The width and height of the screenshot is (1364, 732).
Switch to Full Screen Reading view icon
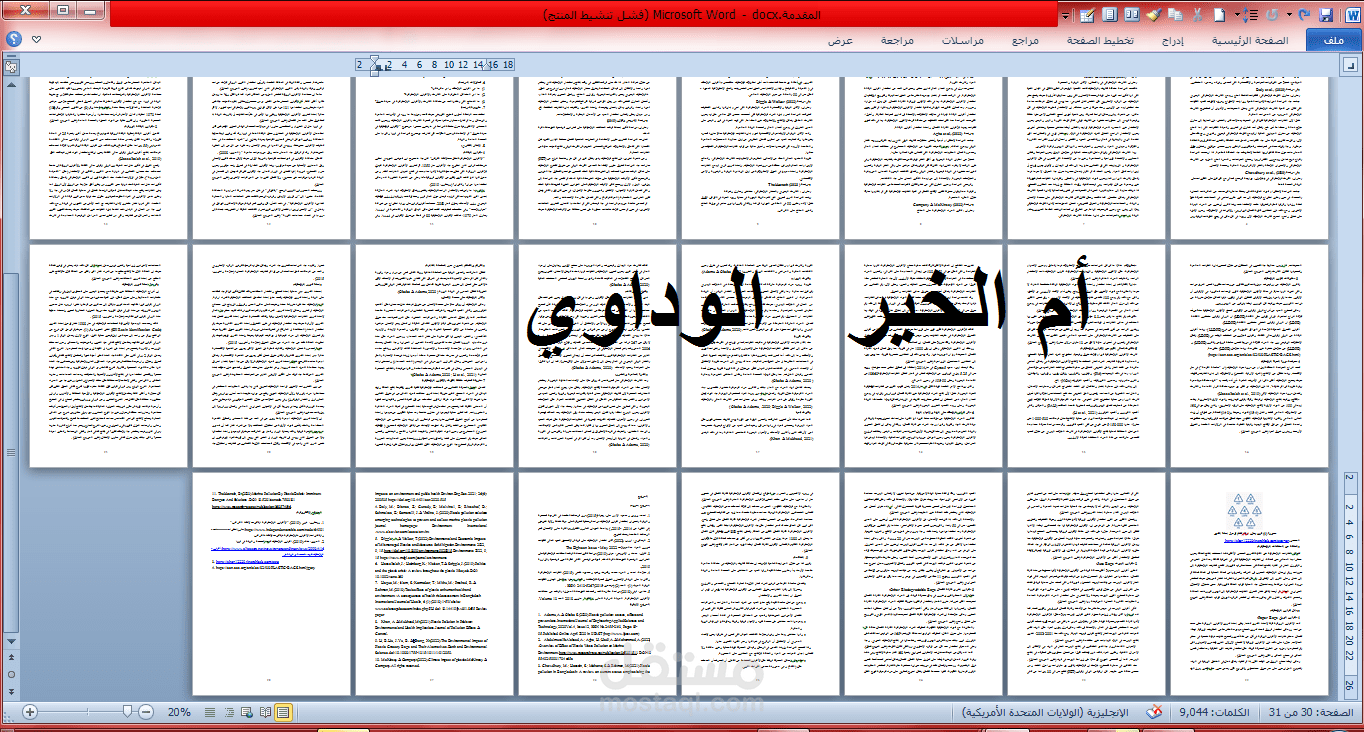click(x=265, y=712)
